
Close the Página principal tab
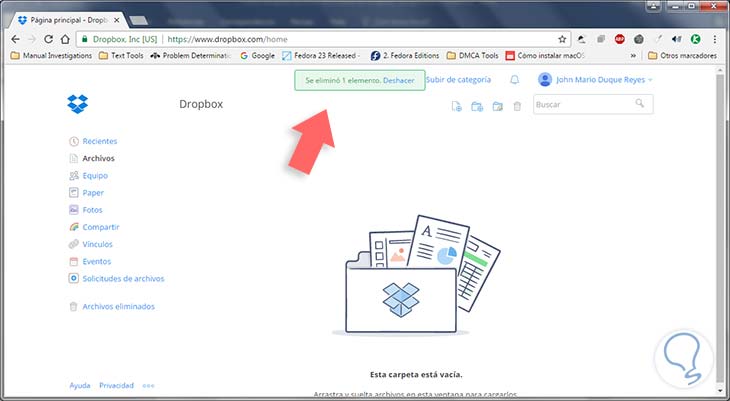(116, 20)
